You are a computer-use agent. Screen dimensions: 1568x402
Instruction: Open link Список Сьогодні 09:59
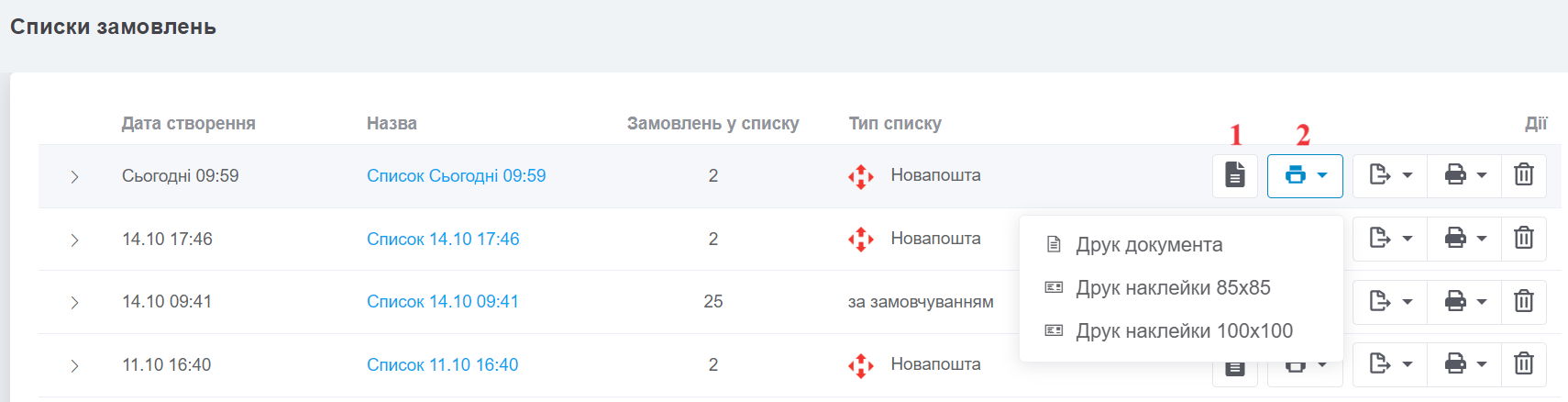click(x=456, y=175)
